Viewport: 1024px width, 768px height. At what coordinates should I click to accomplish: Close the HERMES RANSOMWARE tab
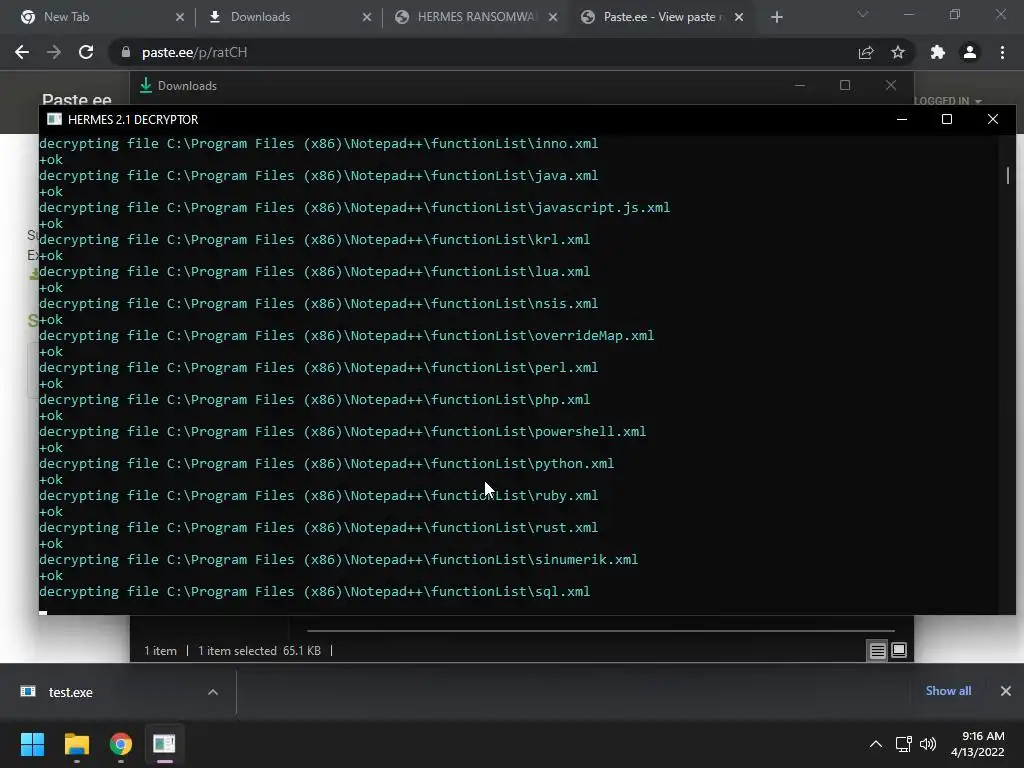[x=553, y=18]
